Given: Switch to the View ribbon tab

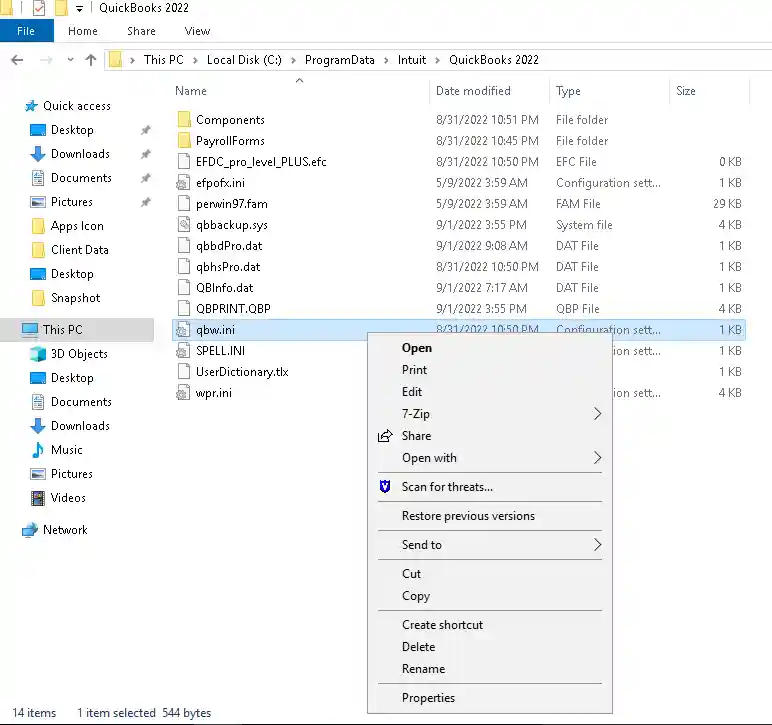Looking at the screenshot, I should [197, 31].
